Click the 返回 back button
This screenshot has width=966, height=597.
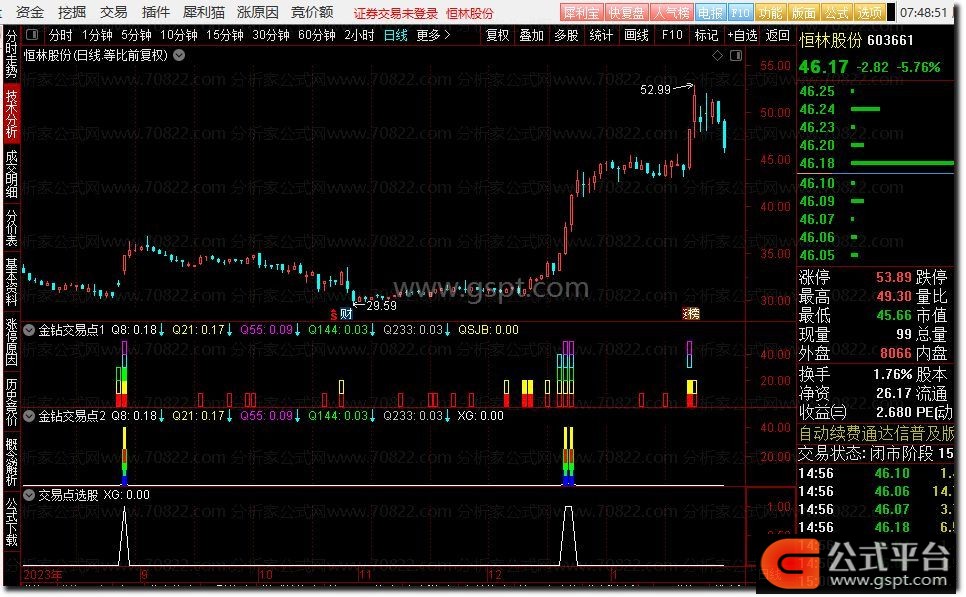[x=777, y=35]
